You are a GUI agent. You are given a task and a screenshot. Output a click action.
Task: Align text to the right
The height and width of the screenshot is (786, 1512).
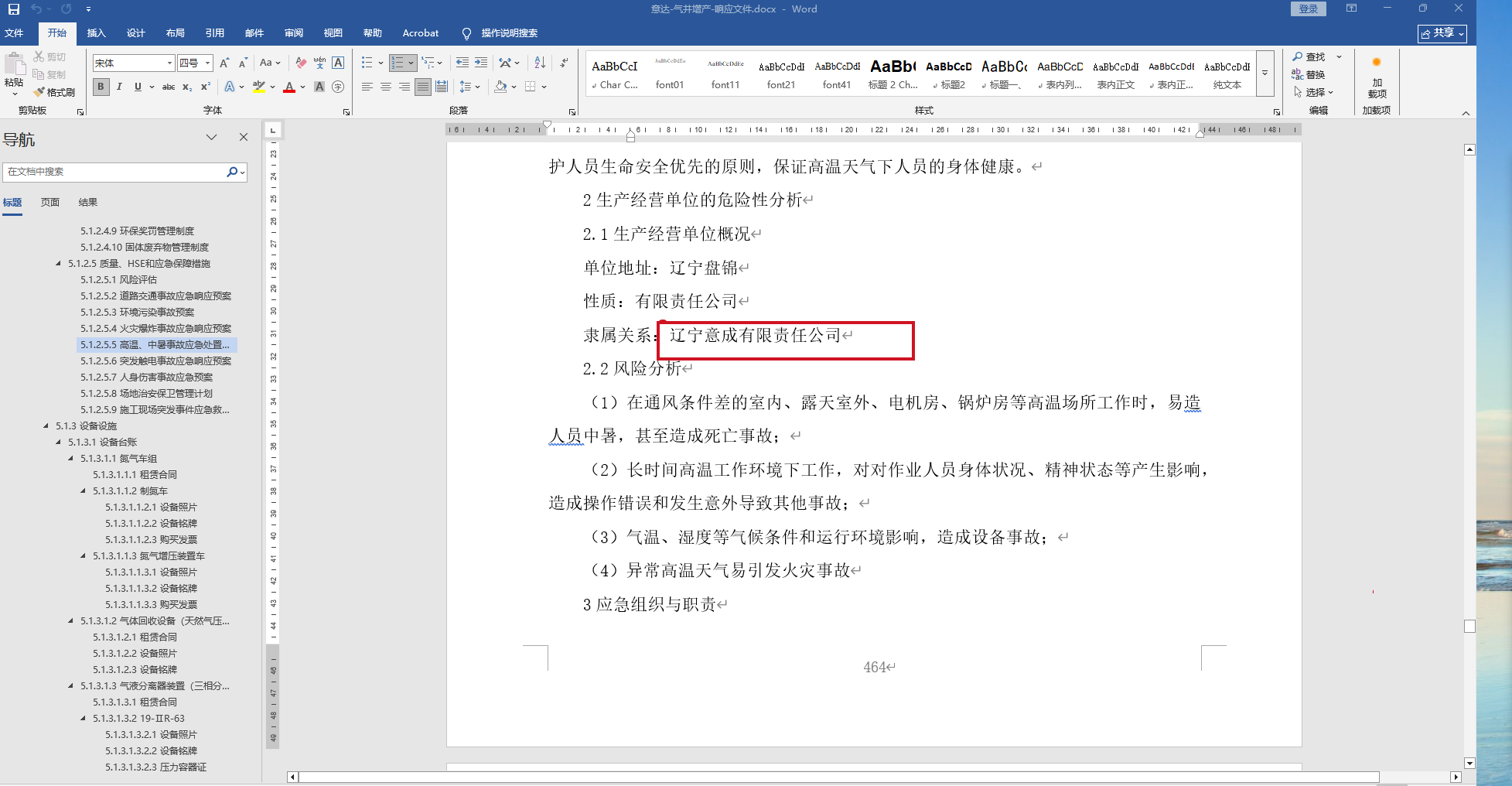coord(404,87)
